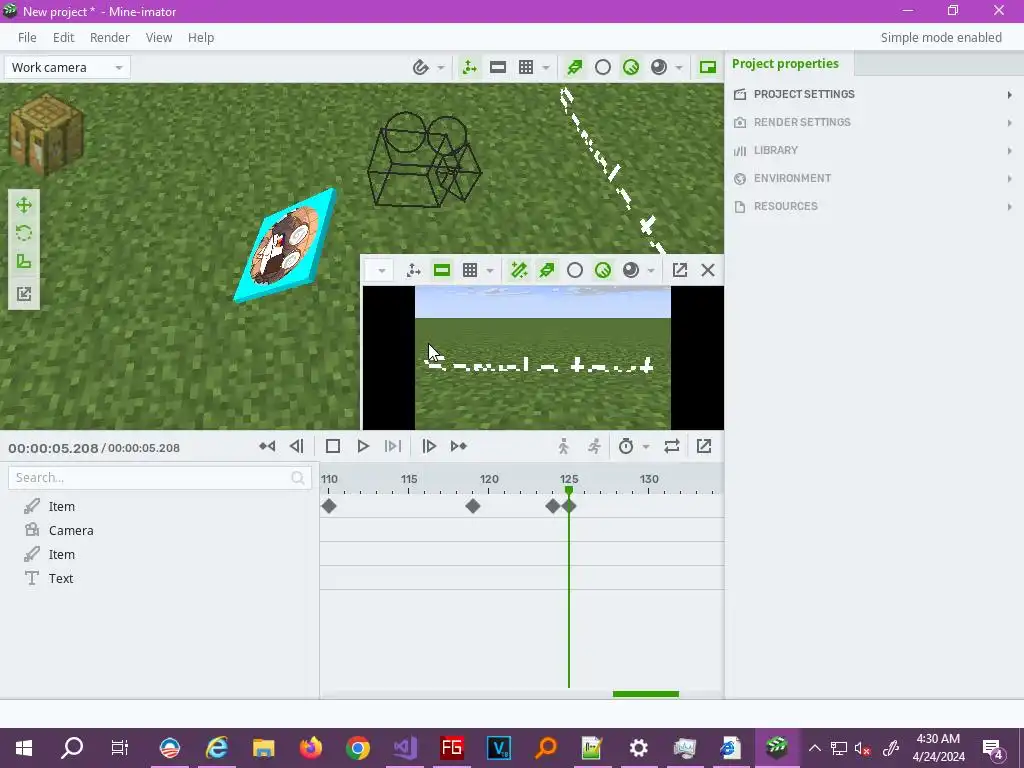The image size is (1024, 768).
Task: Step back one frame
Action: pyautogui.click(x=296, y=446)
